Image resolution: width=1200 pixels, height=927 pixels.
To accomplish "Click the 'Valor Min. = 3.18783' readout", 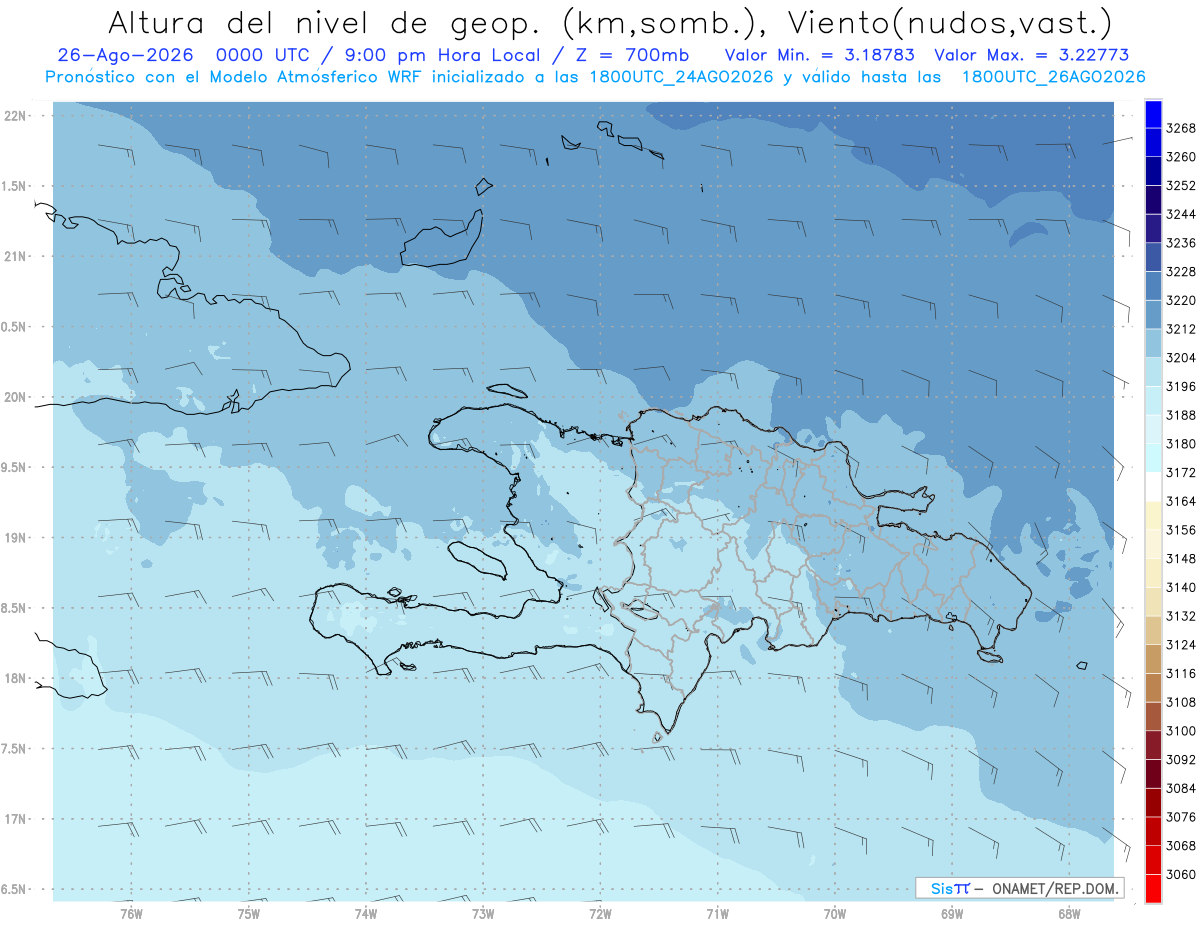I will pos(819,55).
